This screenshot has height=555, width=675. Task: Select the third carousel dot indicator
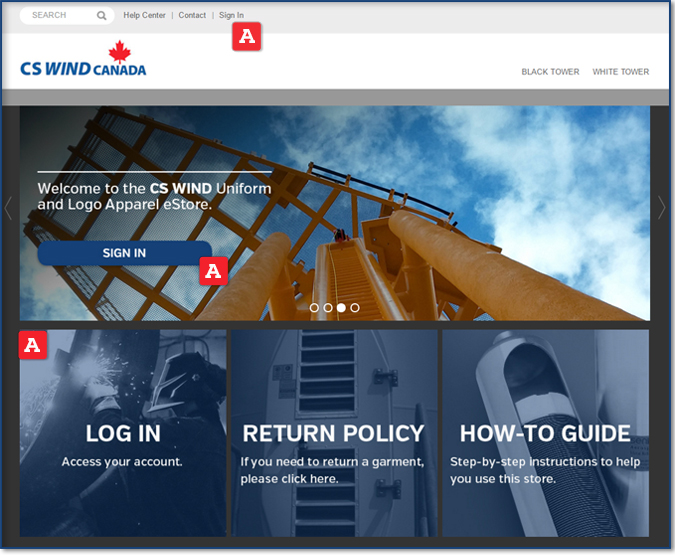(x=341, y=308)
